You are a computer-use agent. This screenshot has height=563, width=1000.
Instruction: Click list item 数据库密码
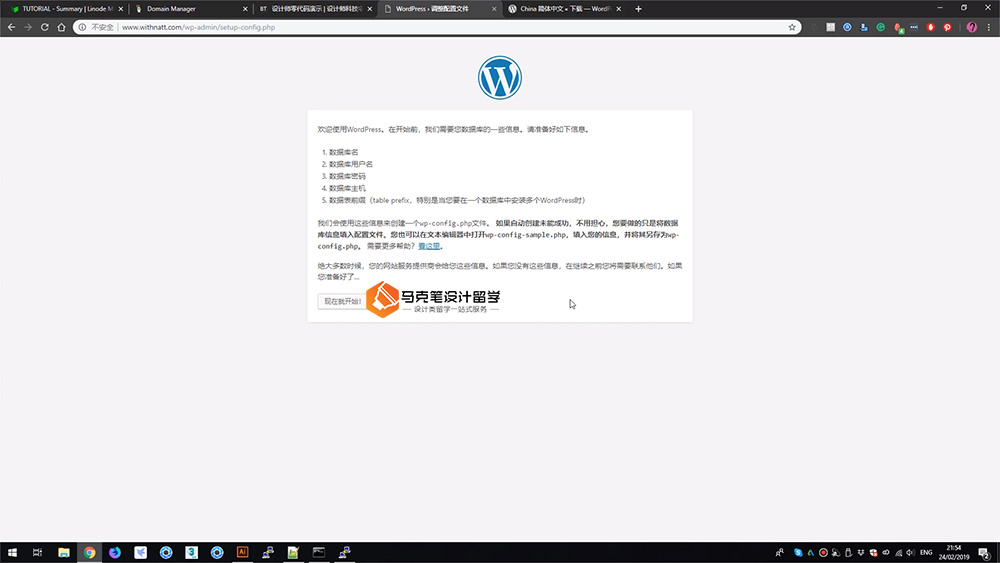[347, 177]
